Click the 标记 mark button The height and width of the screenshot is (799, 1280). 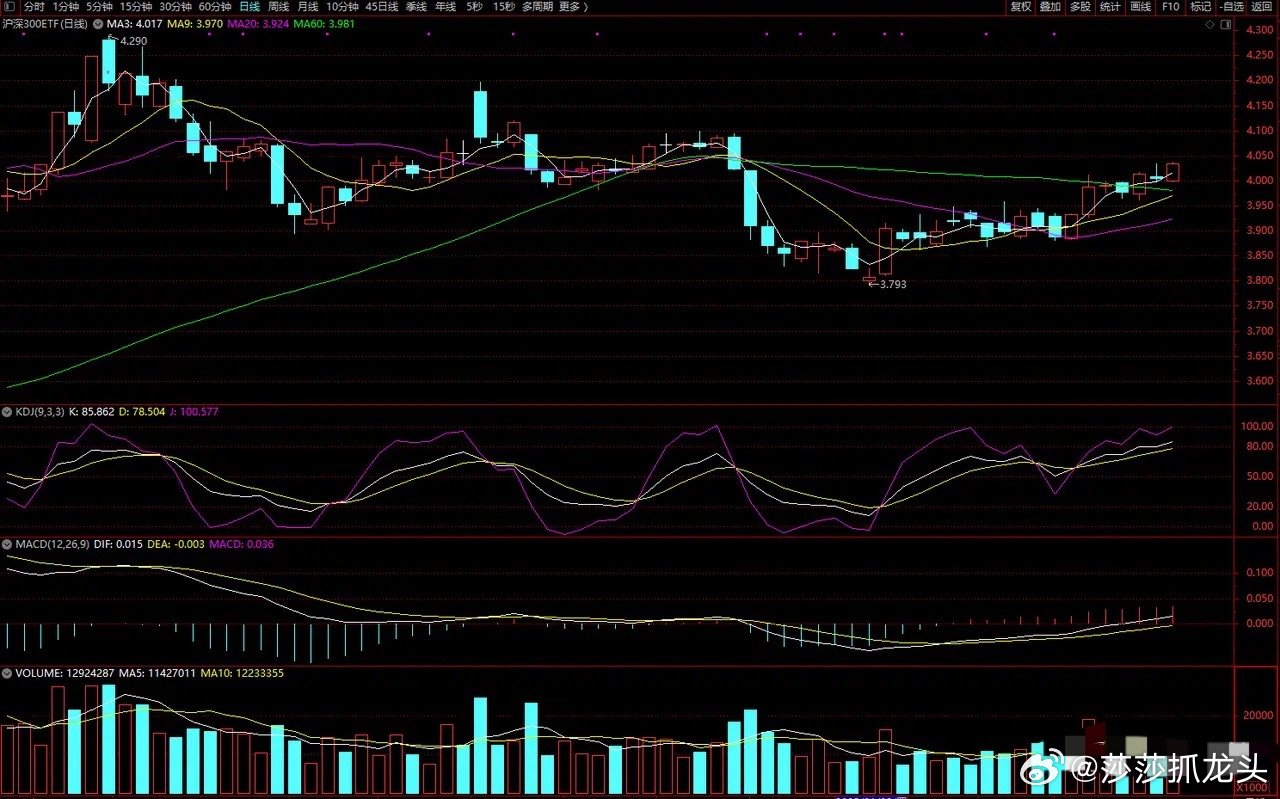click(1200, 6)
